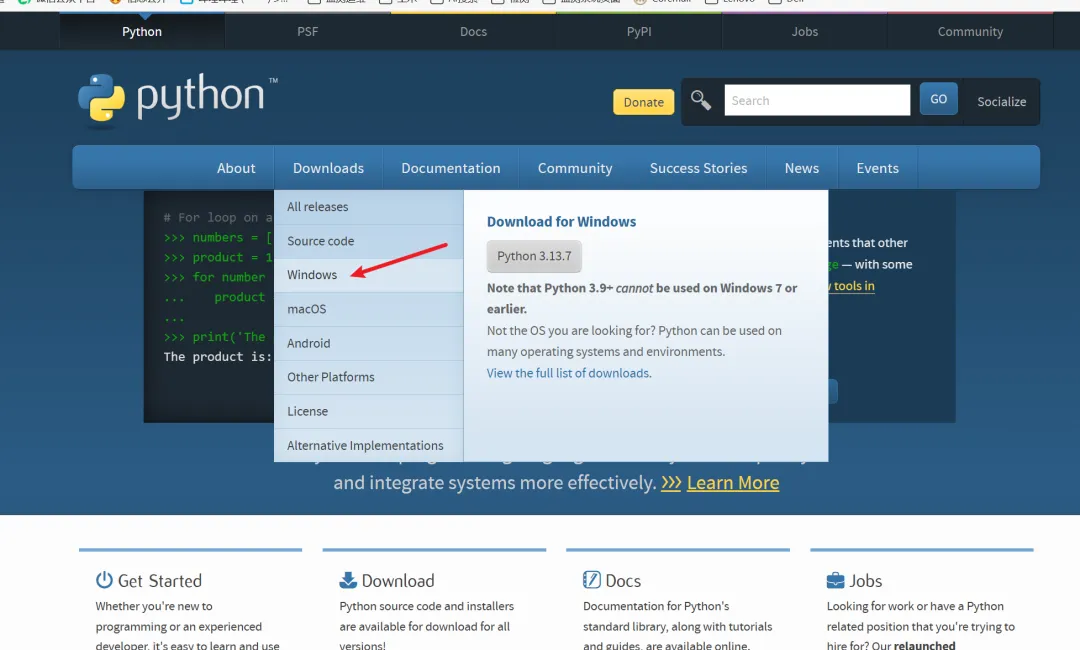Click the Download for Windows heading
The image size is (1080, 650).
pyautogui.click(x=561, y=222)
